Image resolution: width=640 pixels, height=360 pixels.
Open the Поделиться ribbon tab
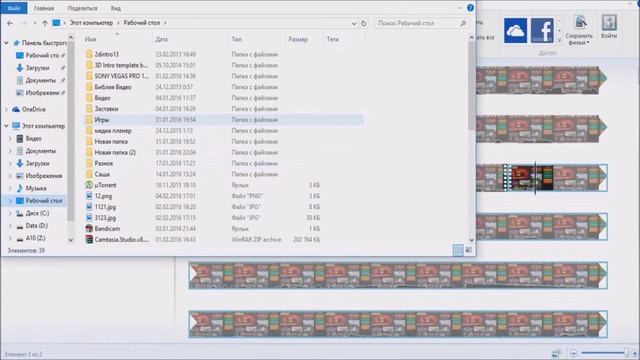pyautogui.click(x=82, y=8)
